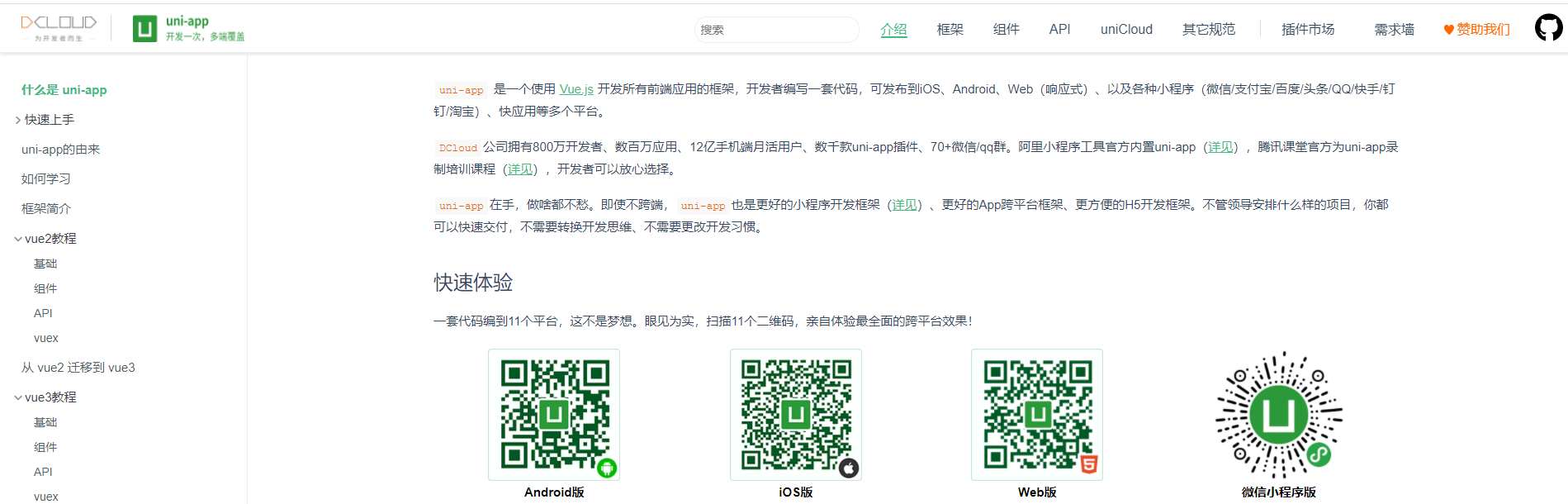
Task: Open 从 vue2 迁移到 vue3
Action: (x=78, y=368)
